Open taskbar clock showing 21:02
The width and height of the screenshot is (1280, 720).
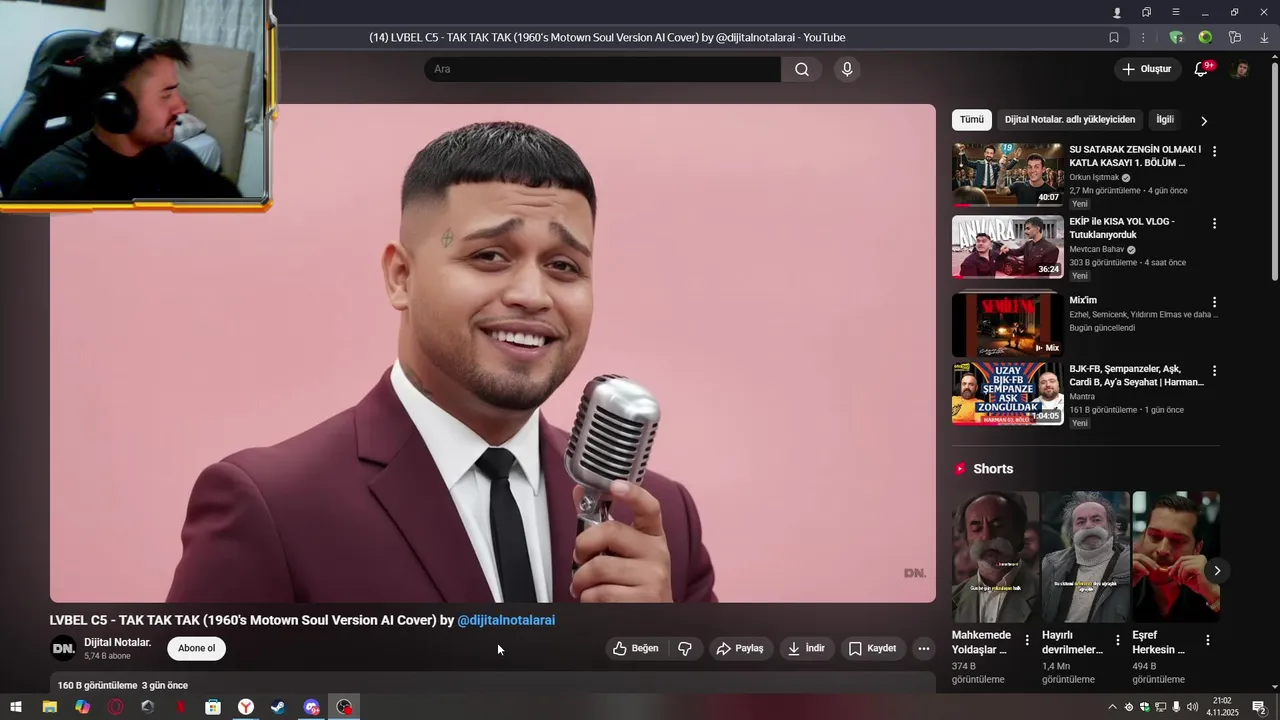pos(1222,707)
